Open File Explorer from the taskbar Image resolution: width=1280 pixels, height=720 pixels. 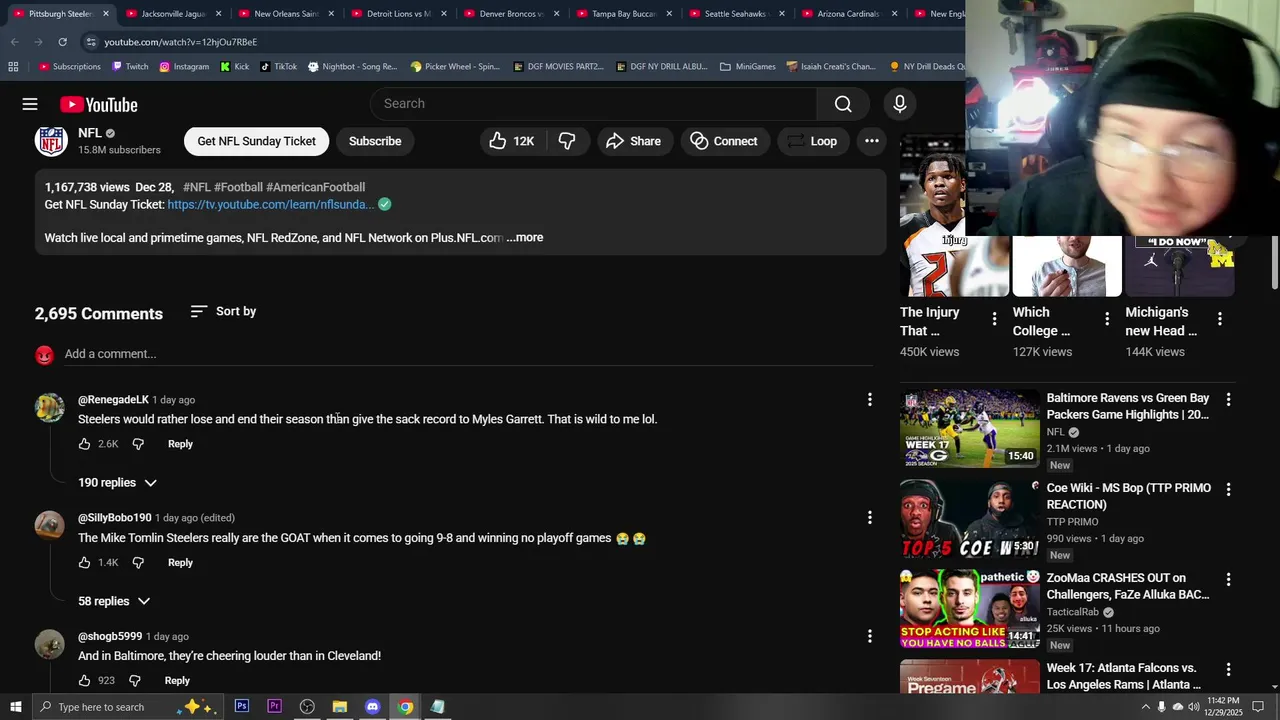(339, 706)
